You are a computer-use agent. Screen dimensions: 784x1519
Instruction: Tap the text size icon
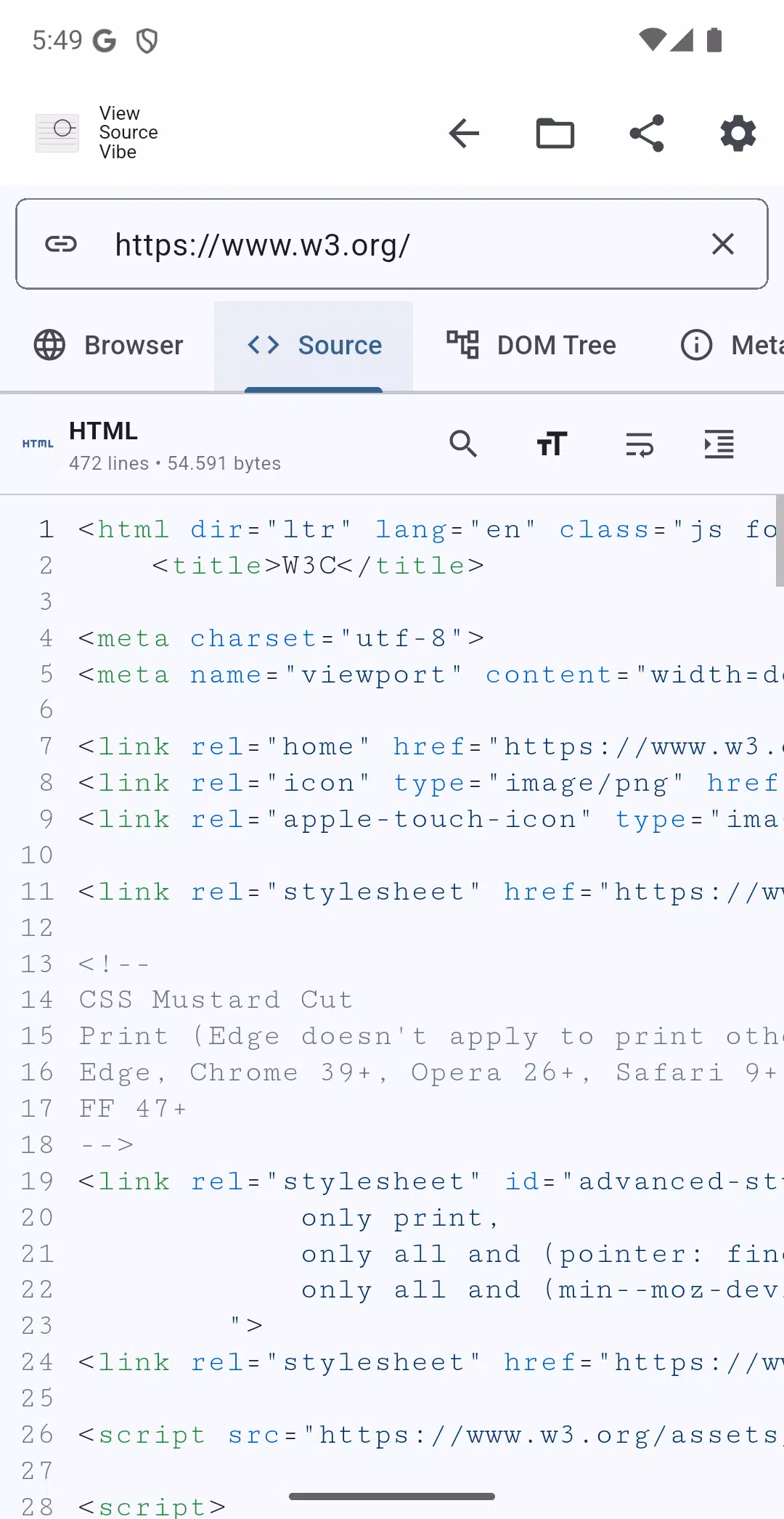tap(552, 444)
